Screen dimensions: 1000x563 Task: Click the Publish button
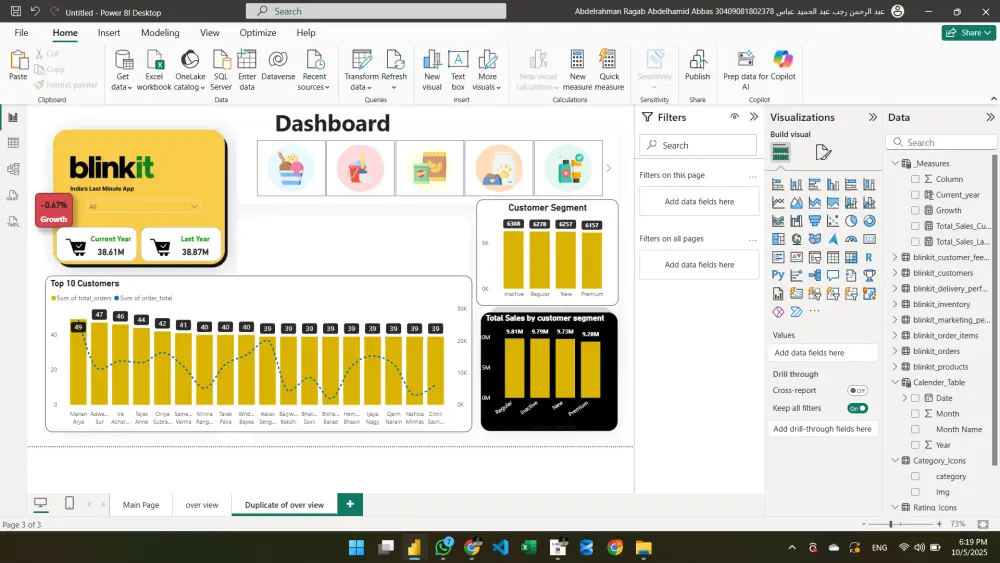pos(697,66)
